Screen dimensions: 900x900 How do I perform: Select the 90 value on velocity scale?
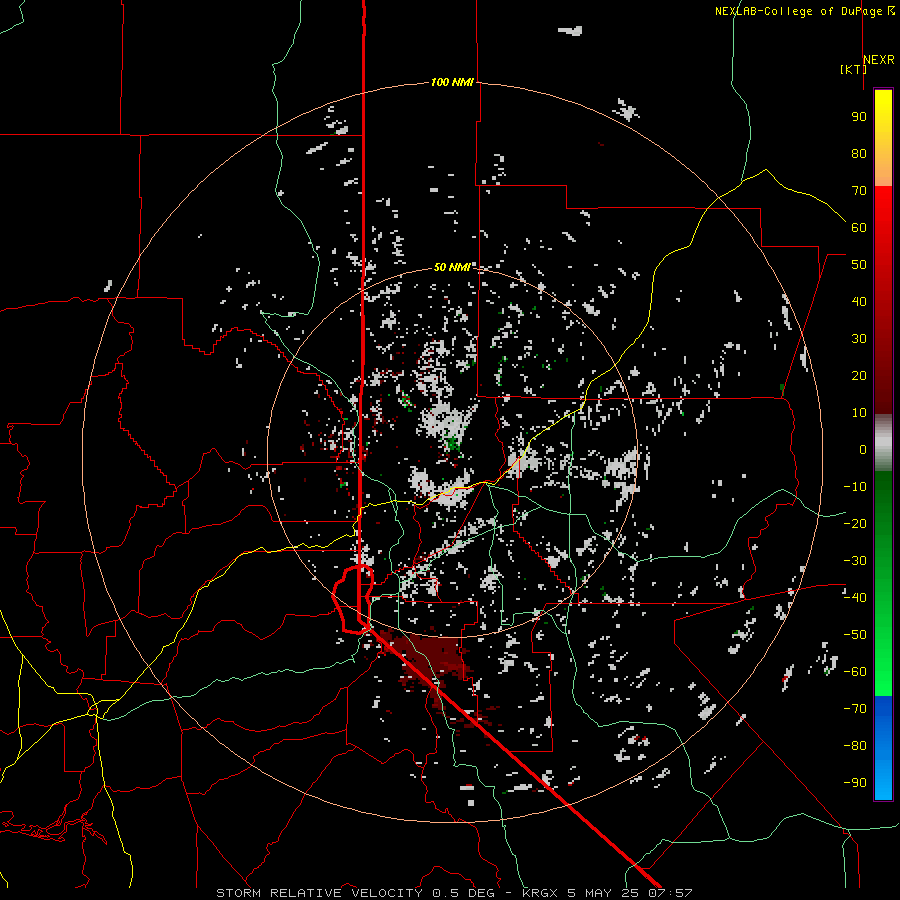pyautogui.click(x=859, y=117)
